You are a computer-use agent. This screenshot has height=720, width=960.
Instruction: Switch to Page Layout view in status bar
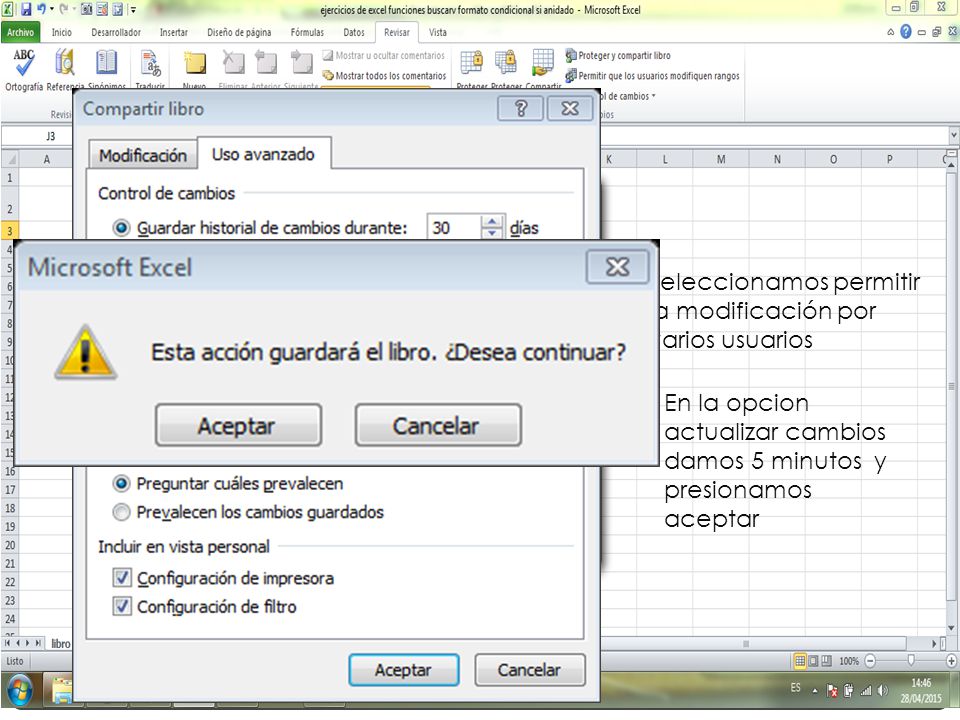[813, 661]
